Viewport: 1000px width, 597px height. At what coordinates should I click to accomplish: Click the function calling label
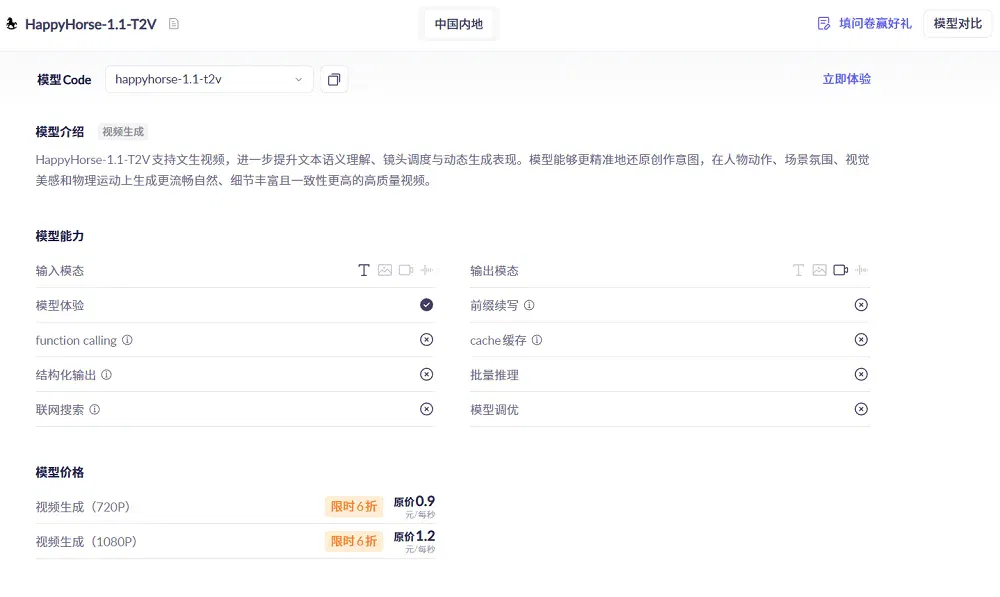coord(76,341)
